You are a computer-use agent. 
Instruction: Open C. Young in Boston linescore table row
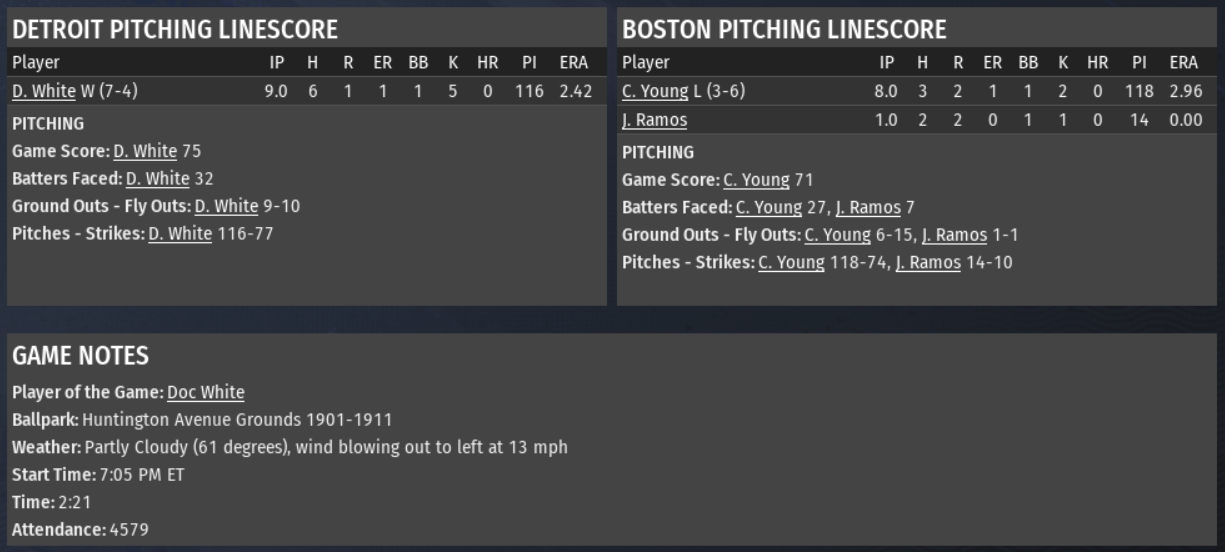coord(655,91)
